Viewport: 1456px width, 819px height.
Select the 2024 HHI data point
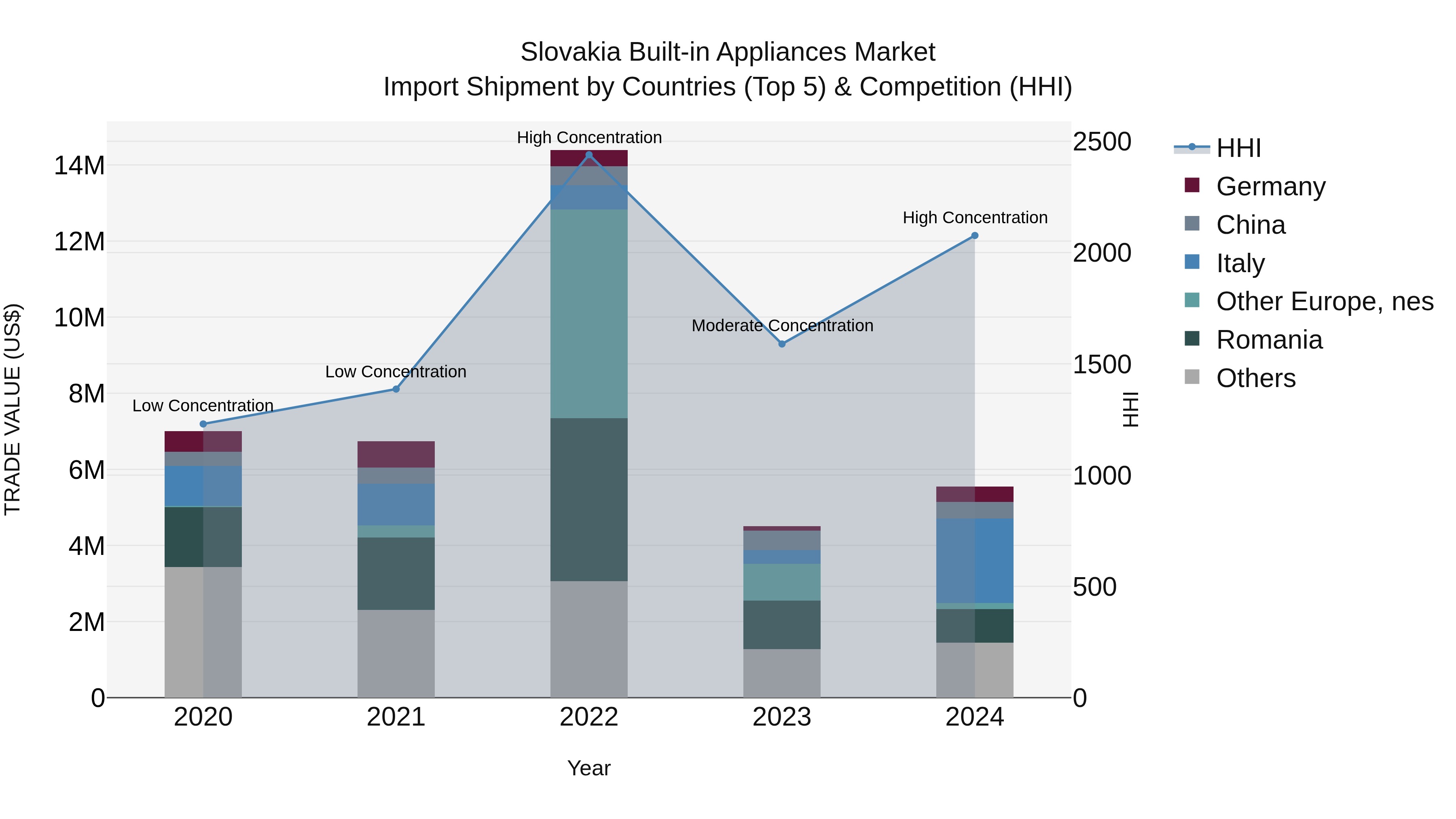(x=975, y=236)
